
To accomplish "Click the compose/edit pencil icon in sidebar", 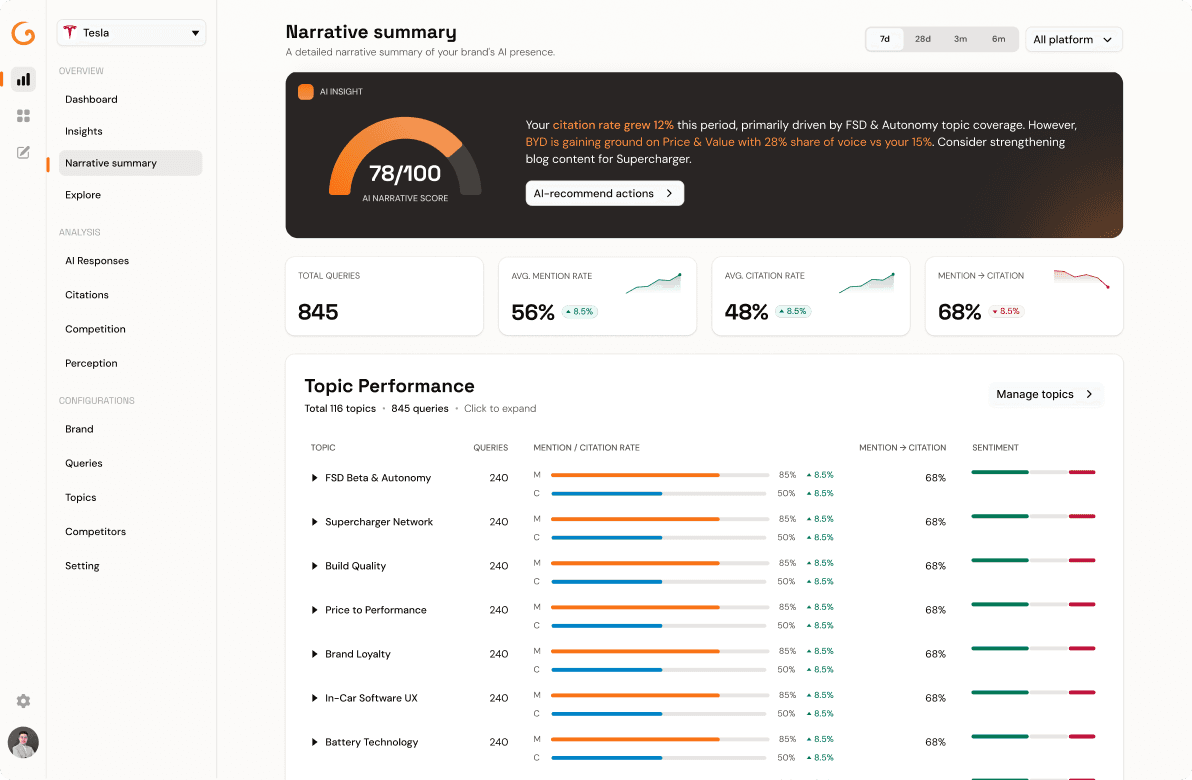I will coord(22,152).
